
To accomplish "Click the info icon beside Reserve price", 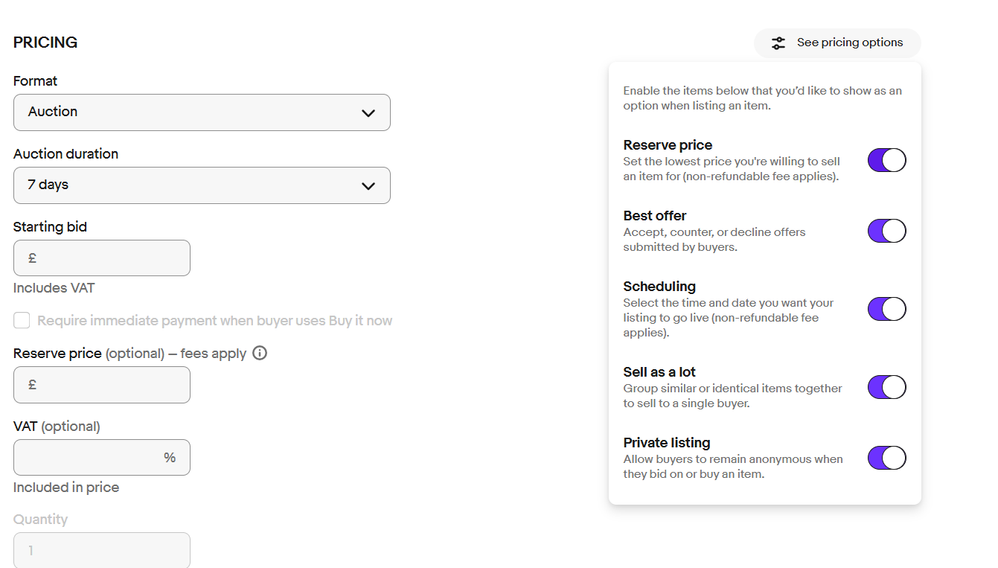I will coord(260,353).
